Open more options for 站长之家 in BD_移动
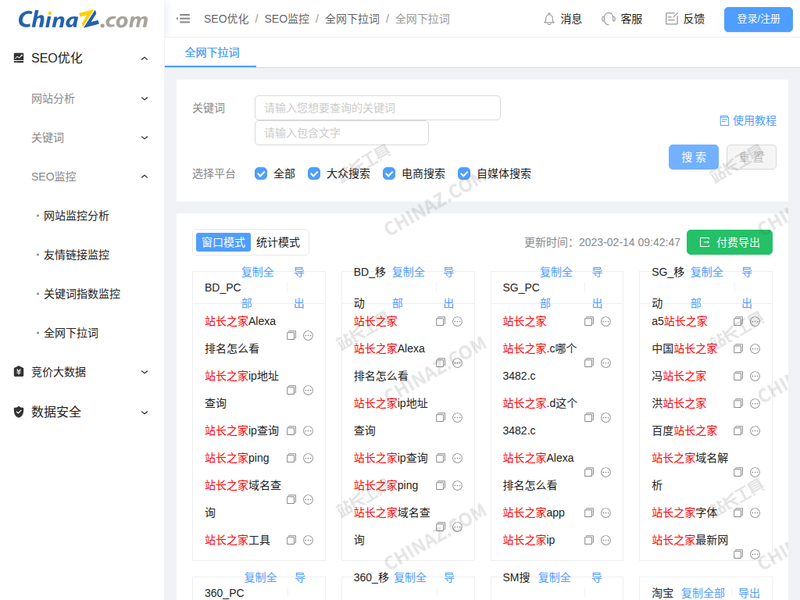 (458, 321)
